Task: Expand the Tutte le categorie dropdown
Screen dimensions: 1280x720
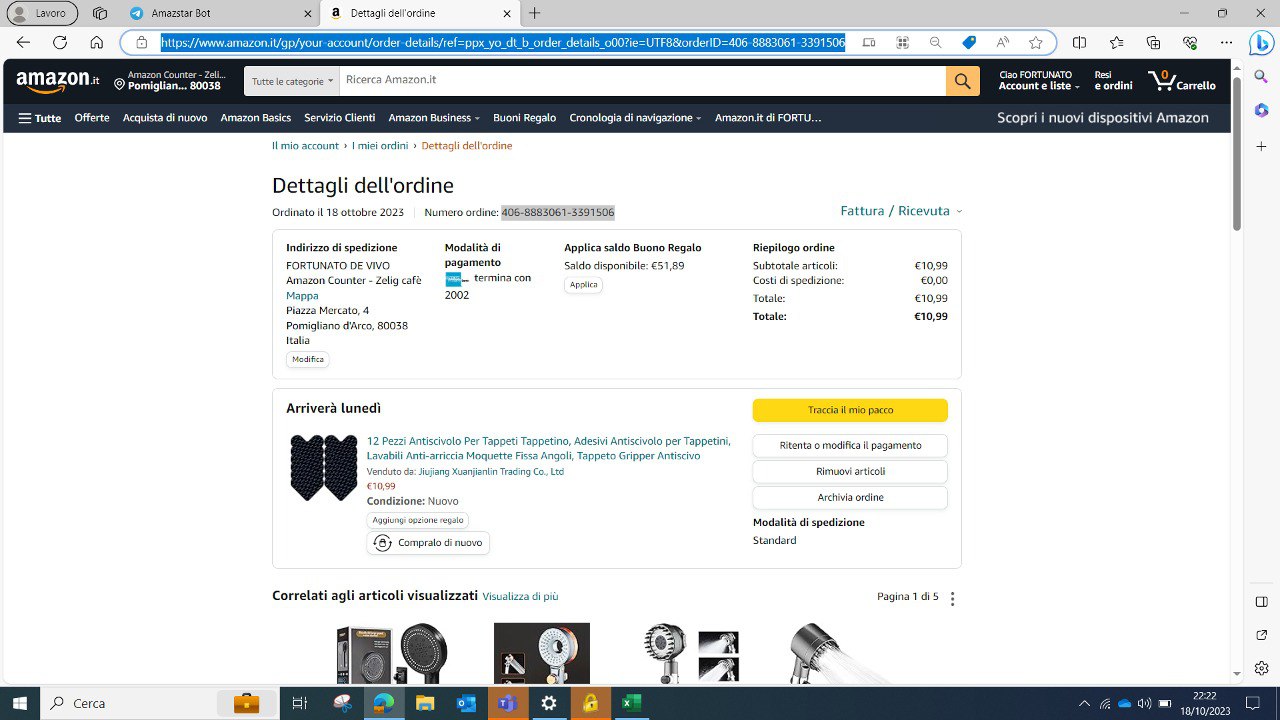Action: (292, 81)
